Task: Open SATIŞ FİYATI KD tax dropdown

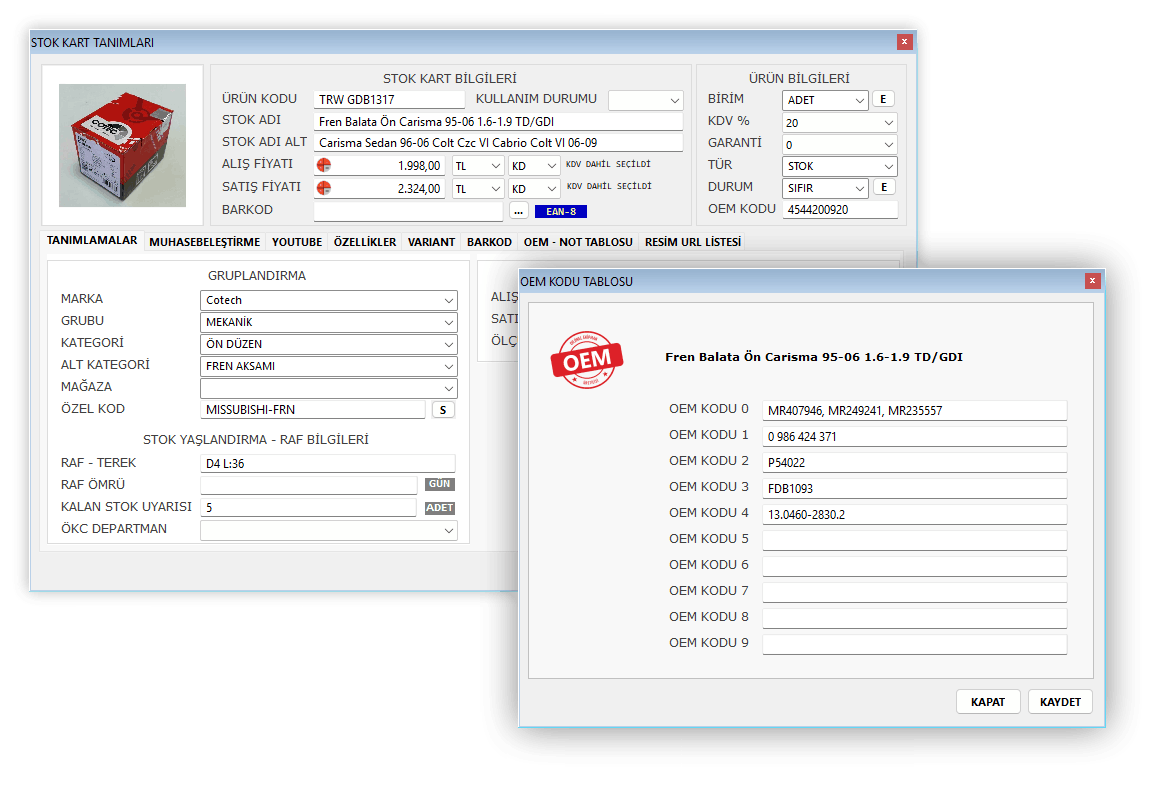Action: coord(534,189)
